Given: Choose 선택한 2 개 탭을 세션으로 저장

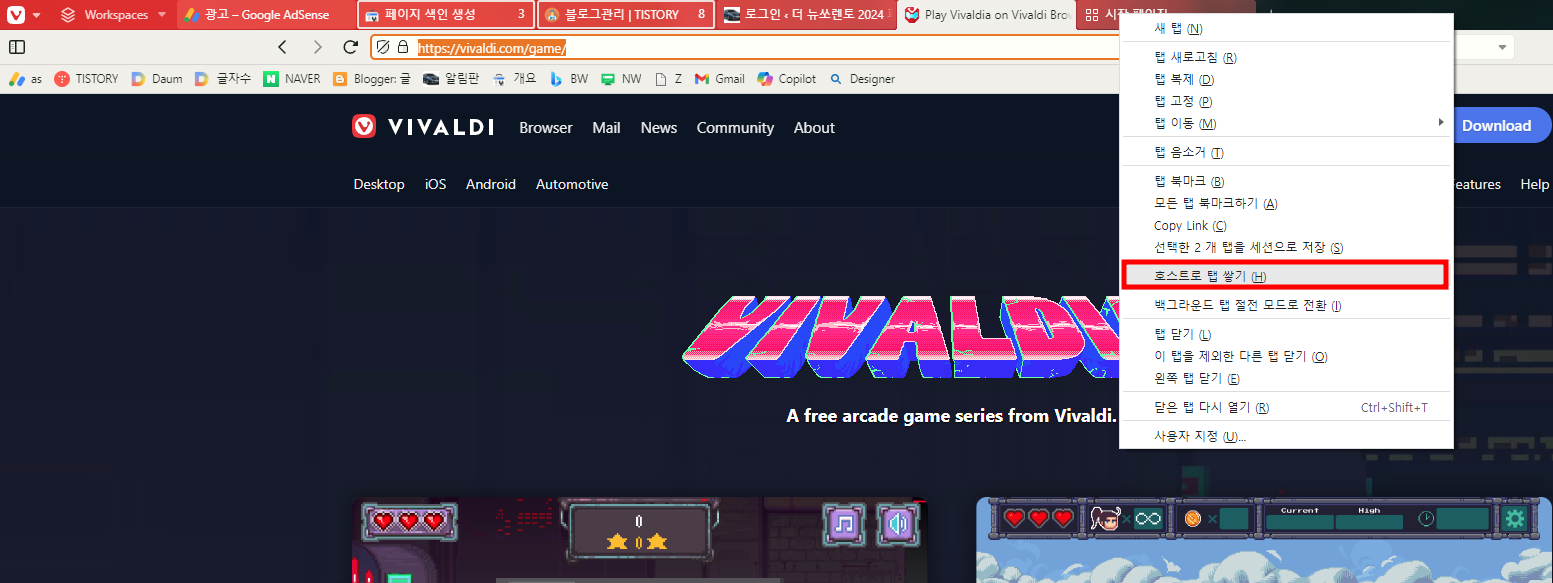Looking at the screenshot, I should 1285,248.
